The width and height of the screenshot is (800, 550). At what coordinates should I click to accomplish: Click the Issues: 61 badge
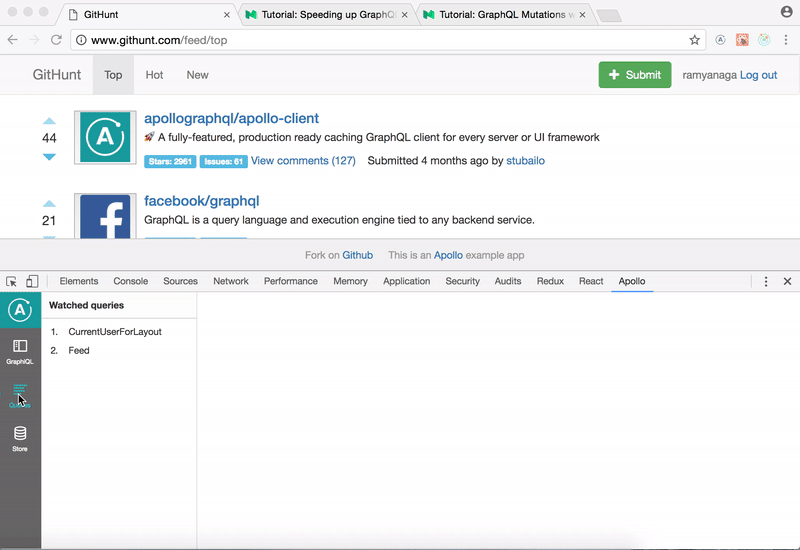(x=223, y=162)
